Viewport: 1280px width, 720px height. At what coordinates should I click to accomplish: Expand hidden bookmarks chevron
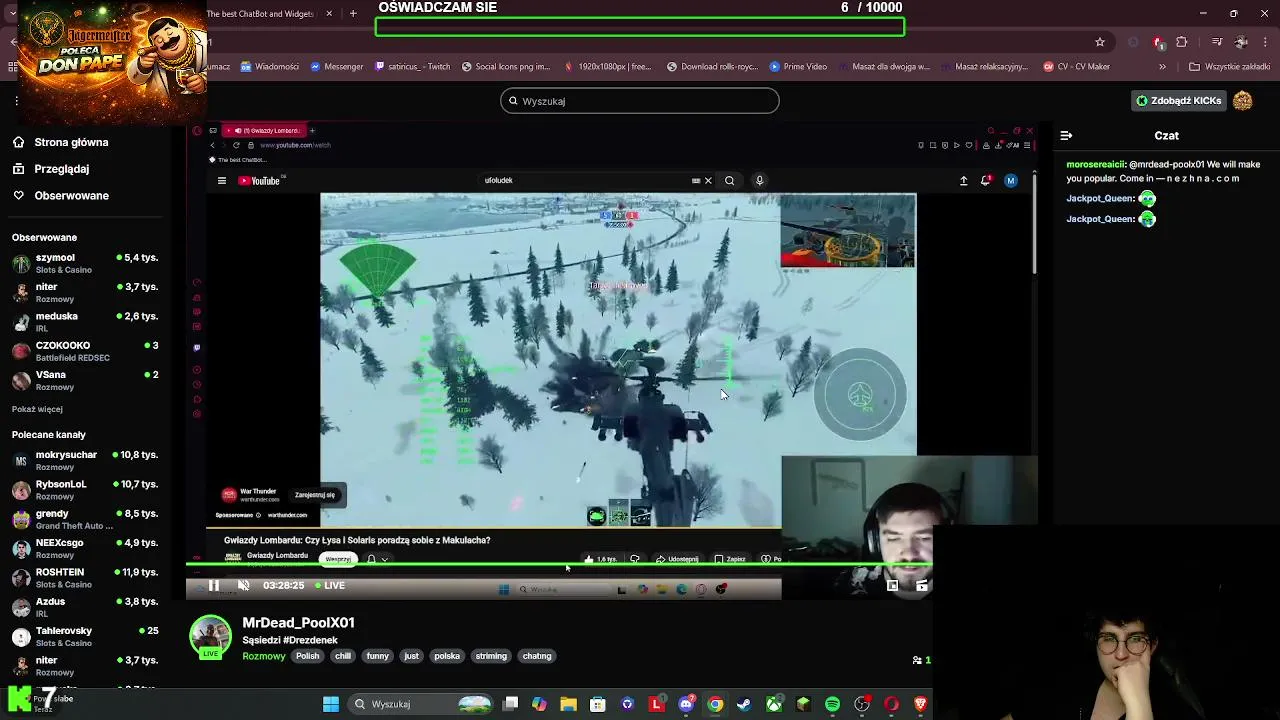point(1162,67)
